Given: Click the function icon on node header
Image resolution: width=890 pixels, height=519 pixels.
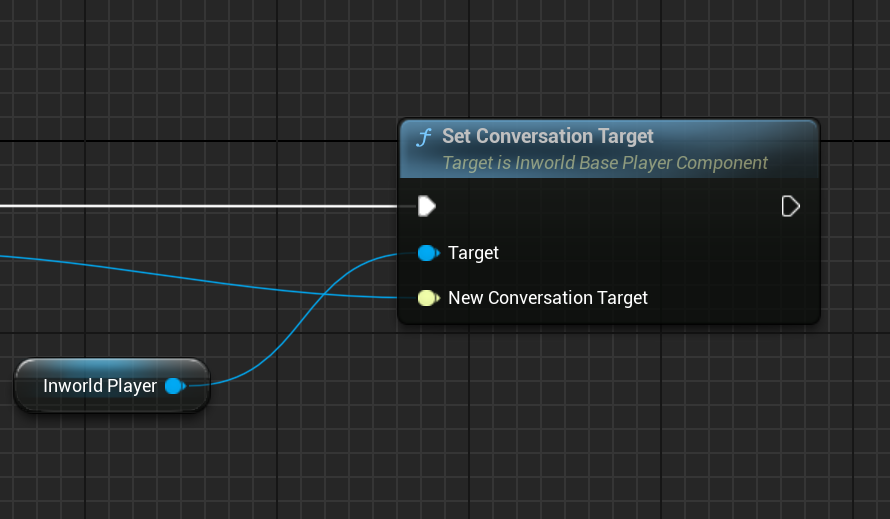Looking at the screenshot, I should (424, 137).
